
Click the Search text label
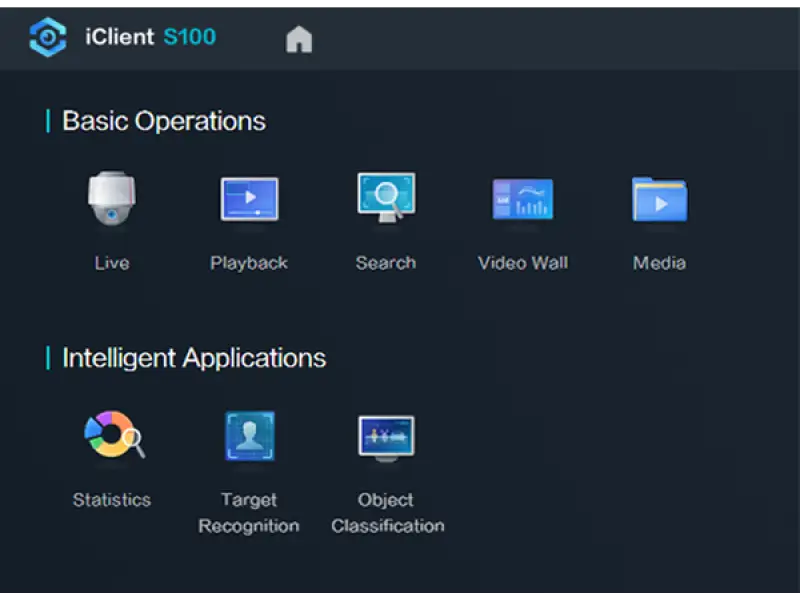386,263
